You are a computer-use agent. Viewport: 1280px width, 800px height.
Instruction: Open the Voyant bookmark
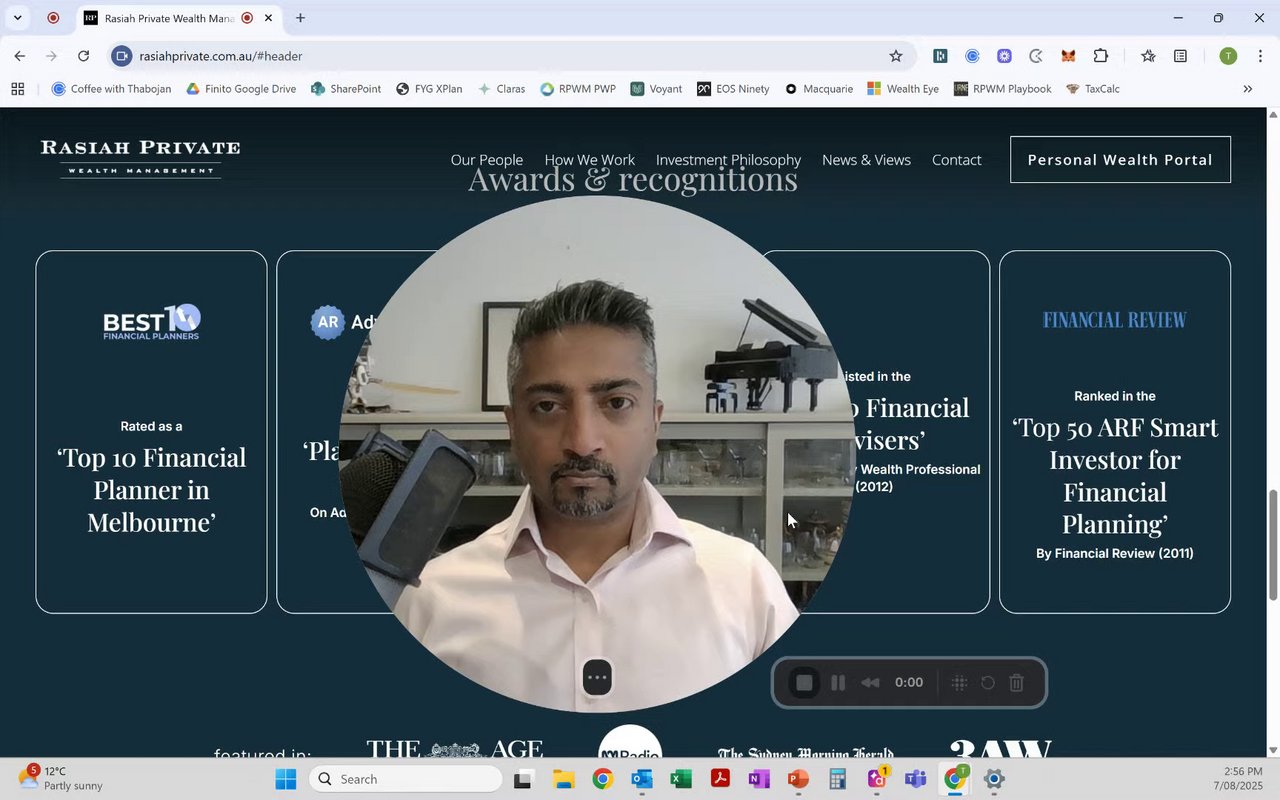[x=656, y=89]
